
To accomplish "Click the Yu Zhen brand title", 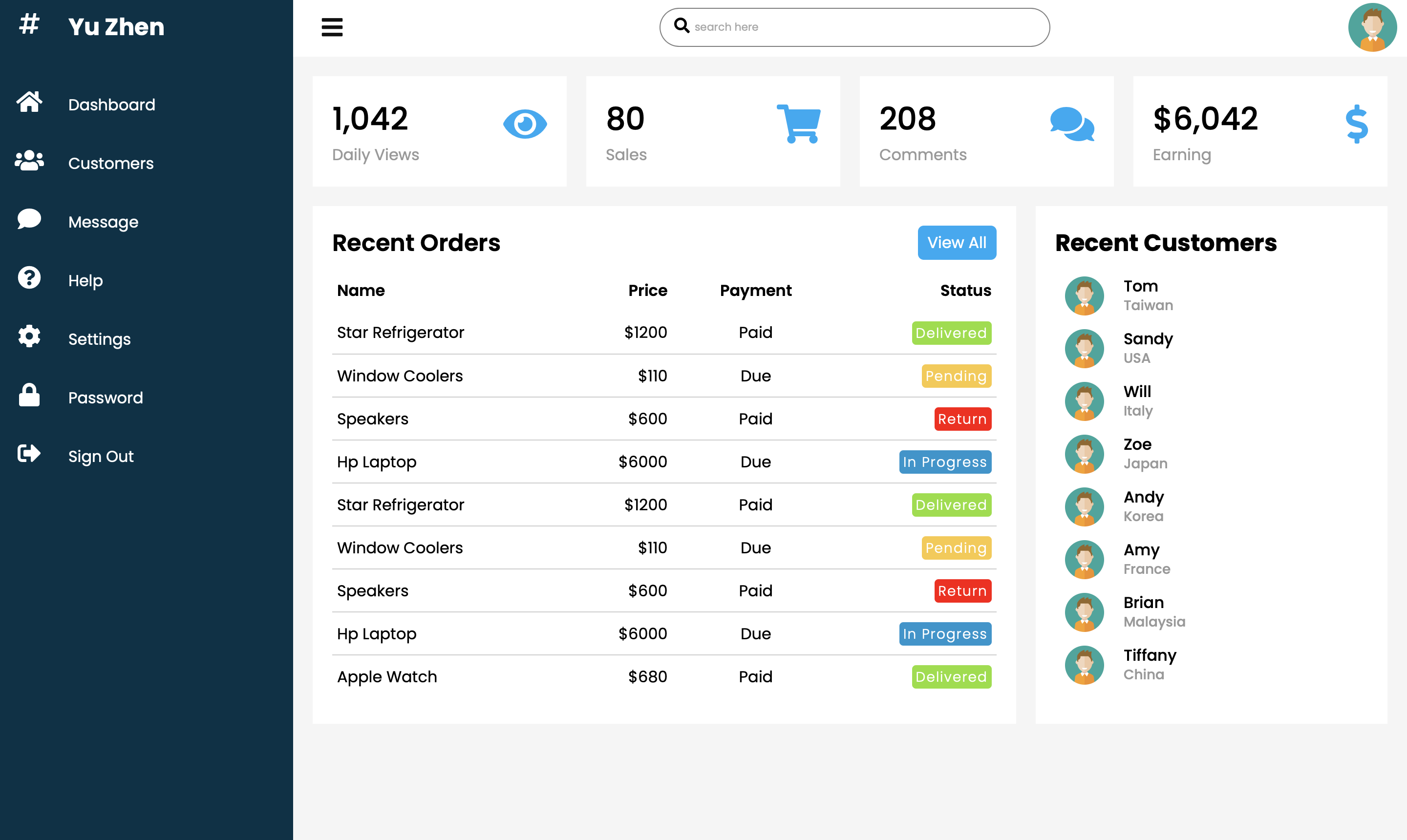I will click(x=116, y=27).
